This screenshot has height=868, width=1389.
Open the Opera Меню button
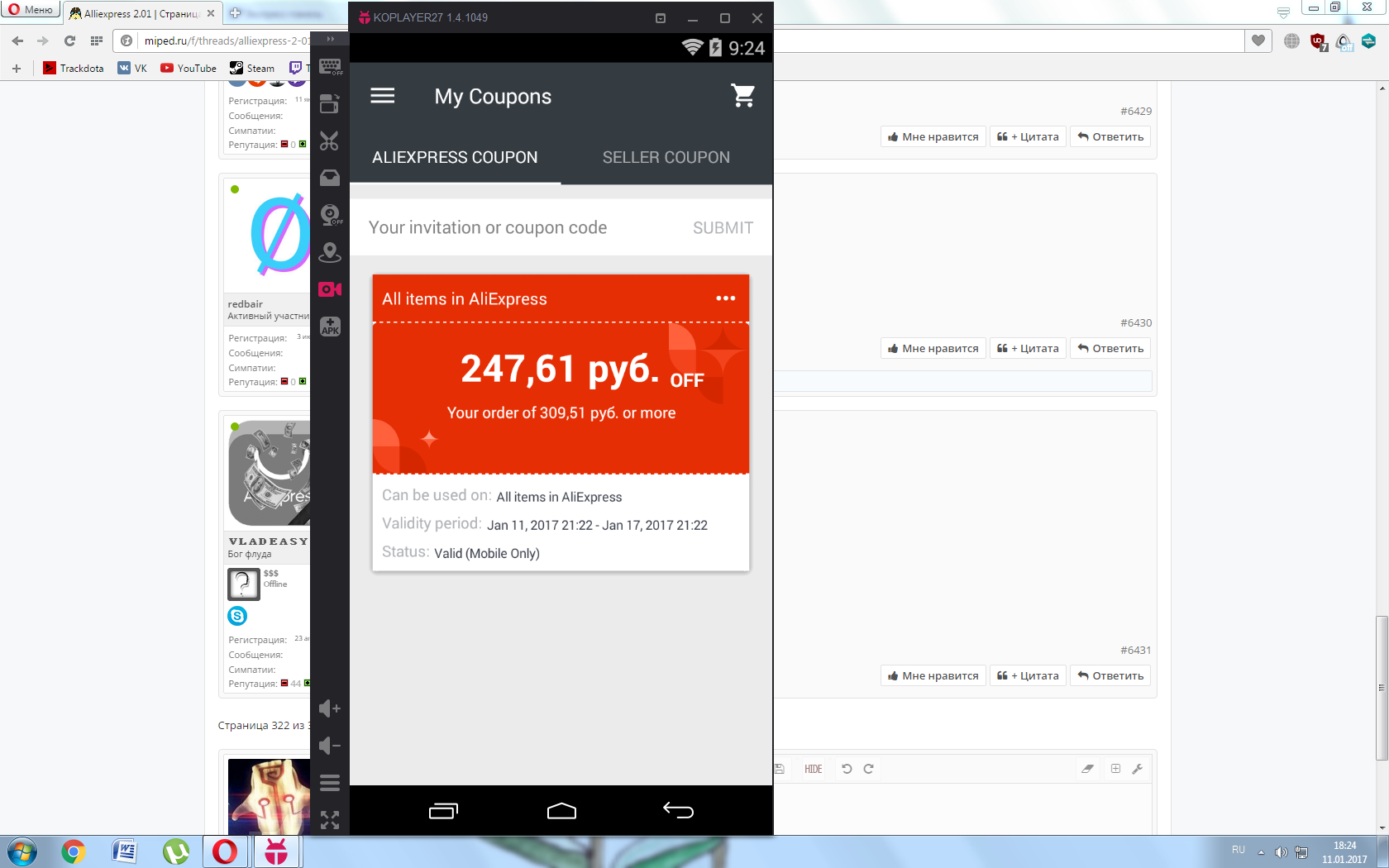(31, 10)
